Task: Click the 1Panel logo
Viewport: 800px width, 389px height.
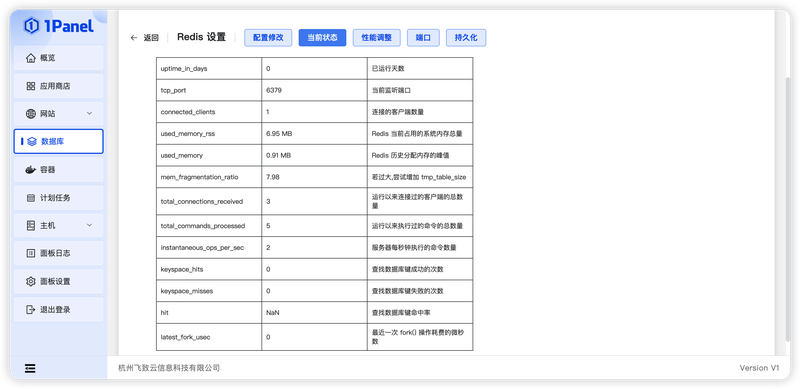Action: (x=59, y=26)
